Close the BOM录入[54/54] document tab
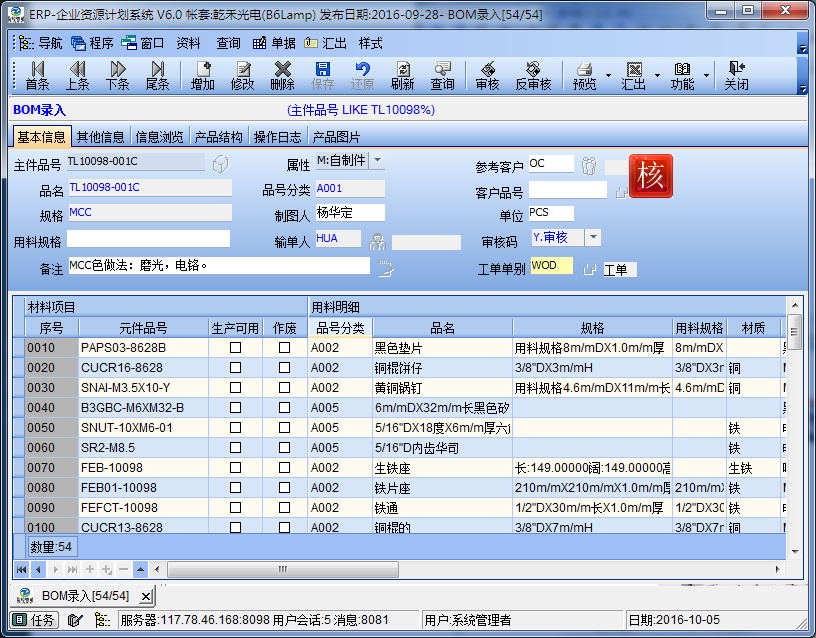 point(146,596)
